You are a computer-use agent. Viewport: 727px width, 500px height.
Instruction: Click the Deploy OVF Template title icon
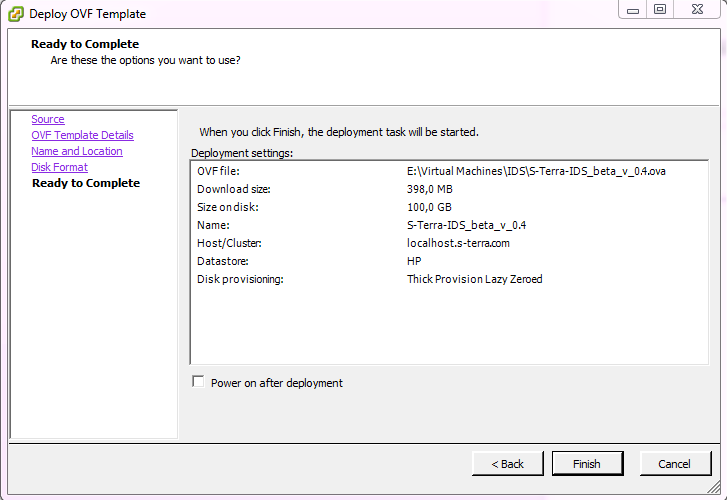[x=15, y=14]
